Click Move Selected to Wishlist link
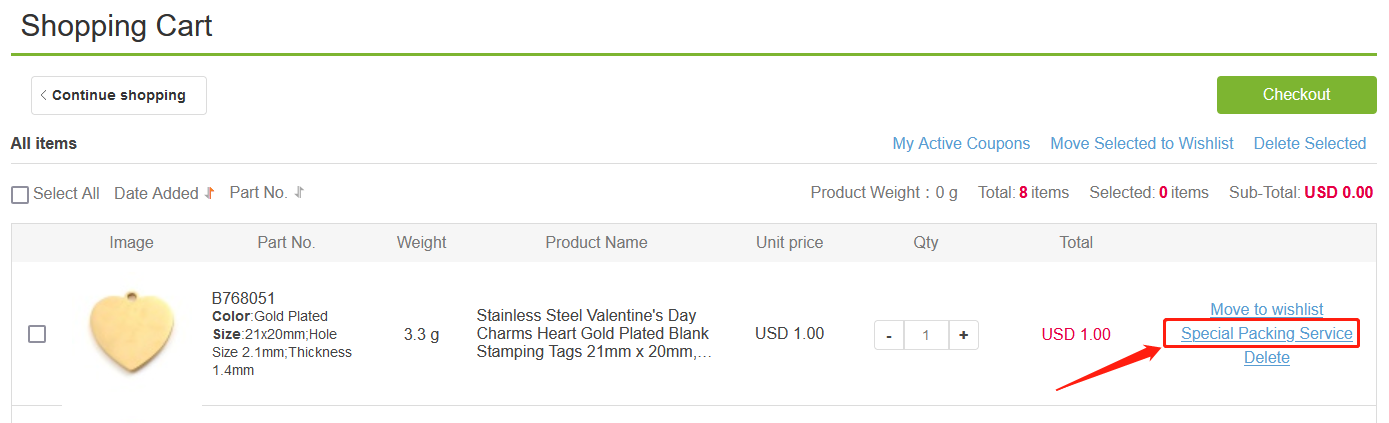This screenshot has height=423, width=1389. pos(1142,143)
